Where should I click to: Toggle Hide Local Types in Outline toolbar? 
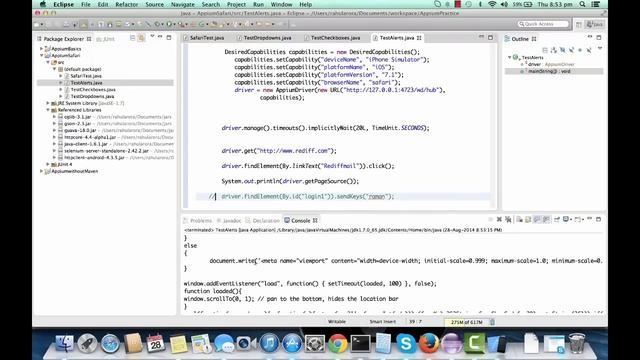point(589,50)
